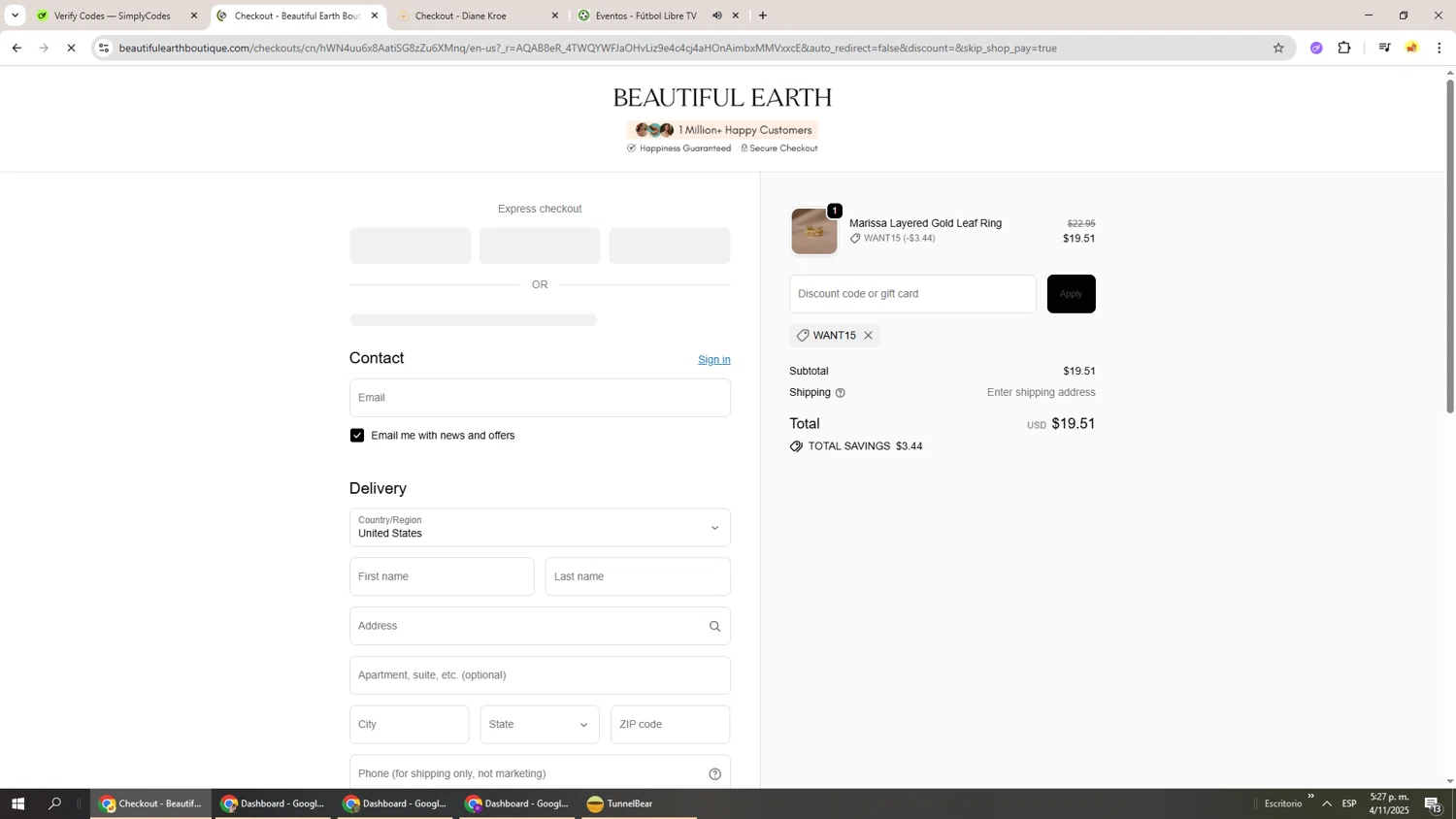1456x819 pixels.
Task: Click the City field
Action: [x=409, y=725]
